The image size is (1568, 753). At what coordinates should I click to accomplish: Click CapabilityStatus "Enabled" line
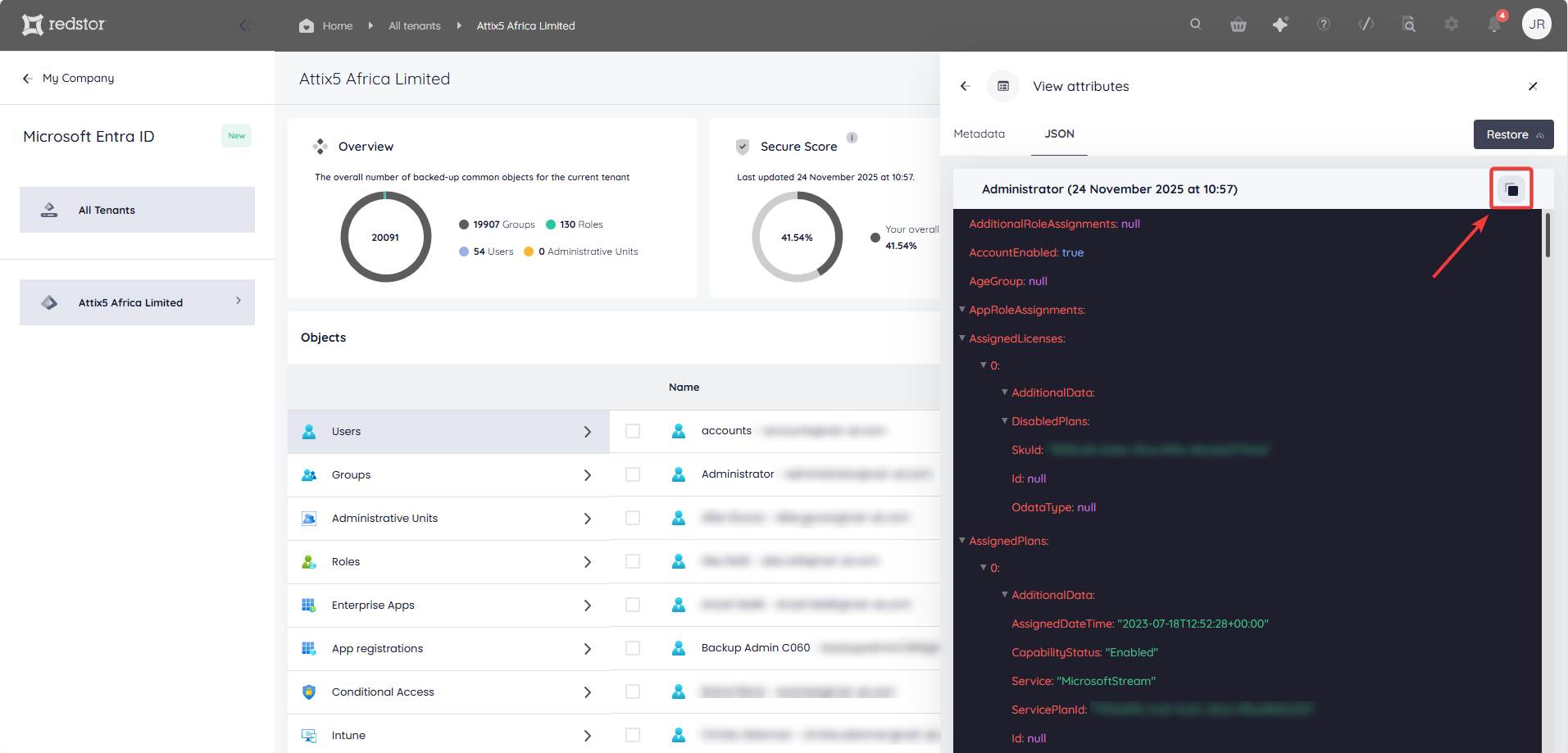tap(1084, 652)
